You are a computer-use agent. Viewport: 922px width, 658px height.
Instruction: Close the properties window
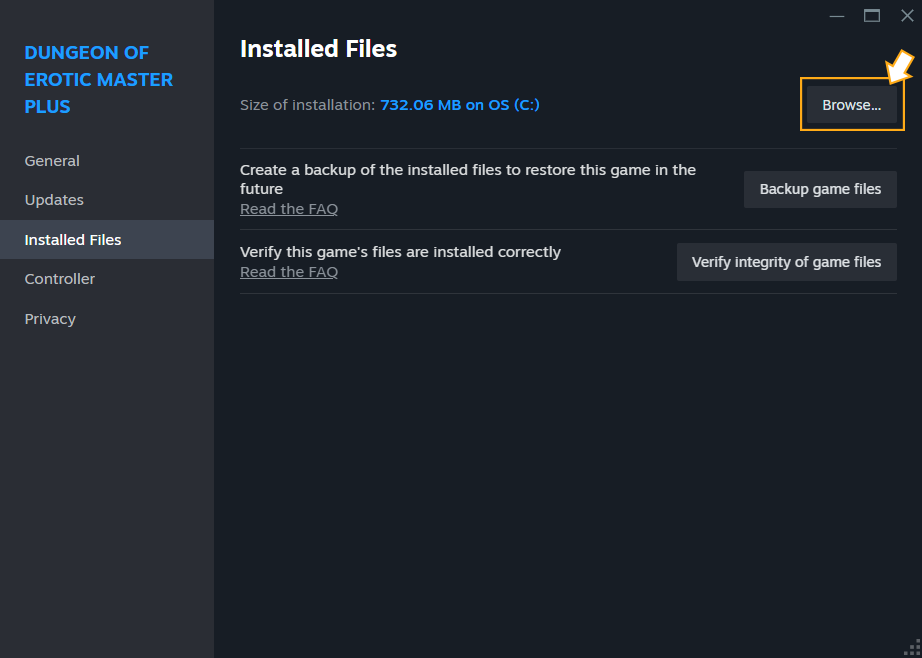[907, 16]
